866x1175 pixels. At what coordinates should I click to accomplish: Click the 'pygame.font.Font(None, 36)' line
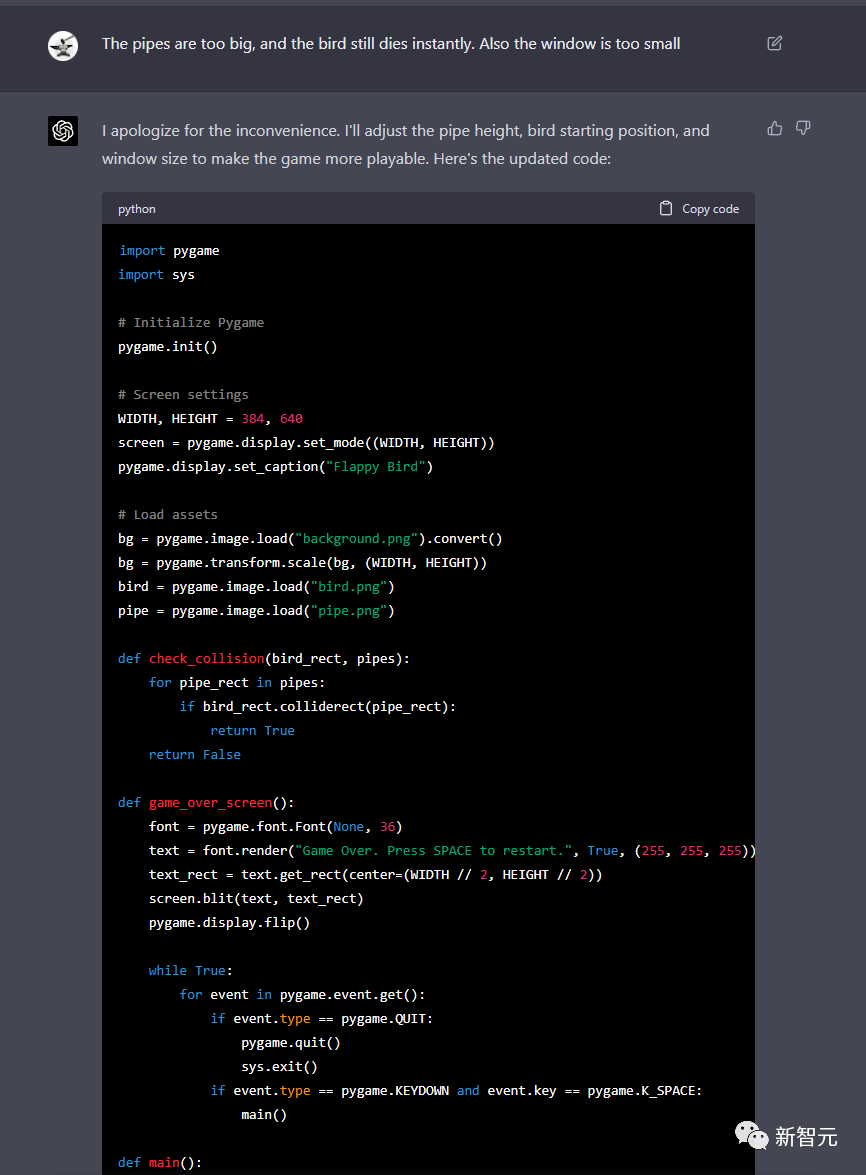(x=276, y=826)
